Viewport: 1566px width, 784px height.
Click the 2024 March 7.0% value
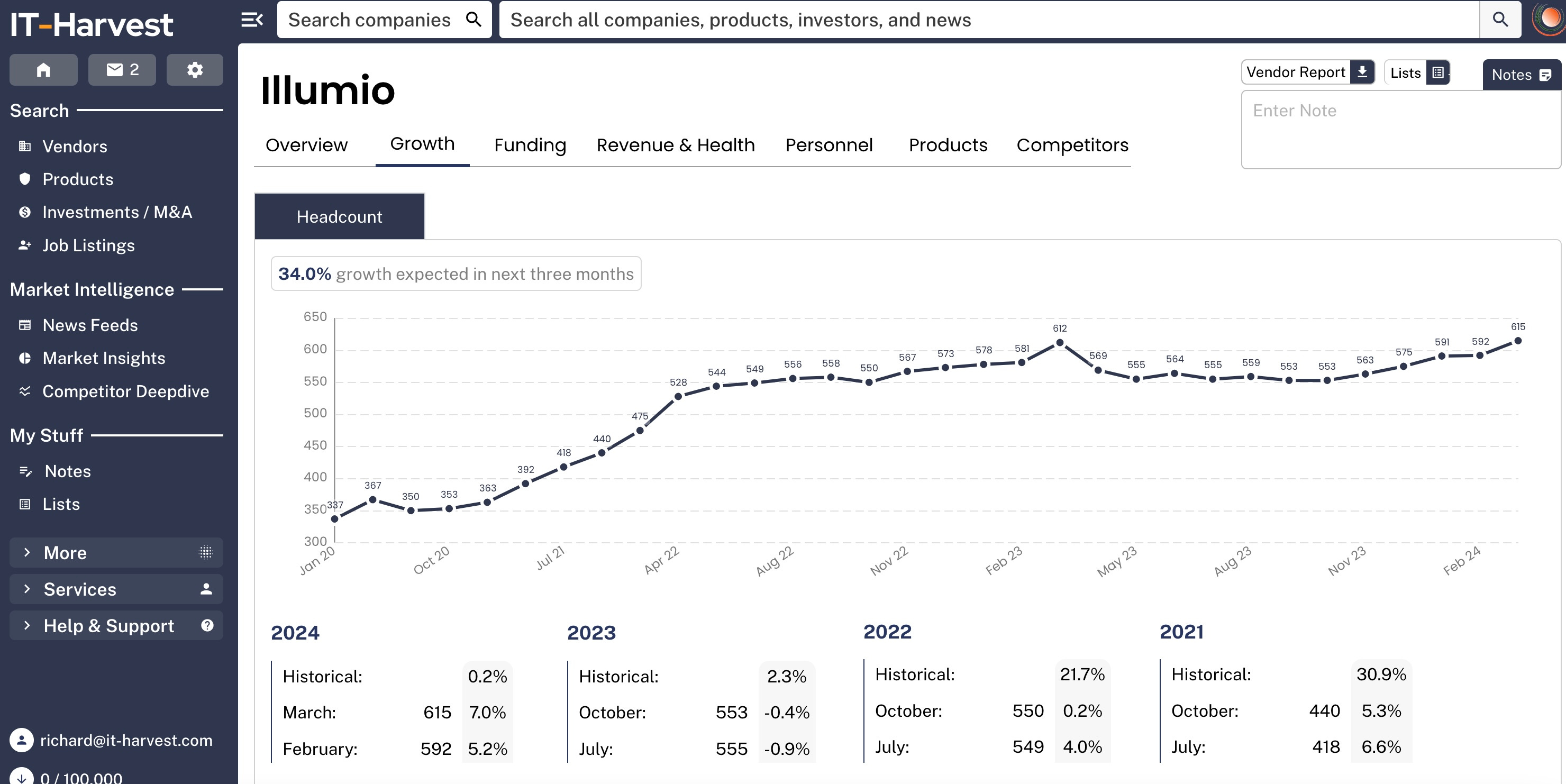point(487,712)
